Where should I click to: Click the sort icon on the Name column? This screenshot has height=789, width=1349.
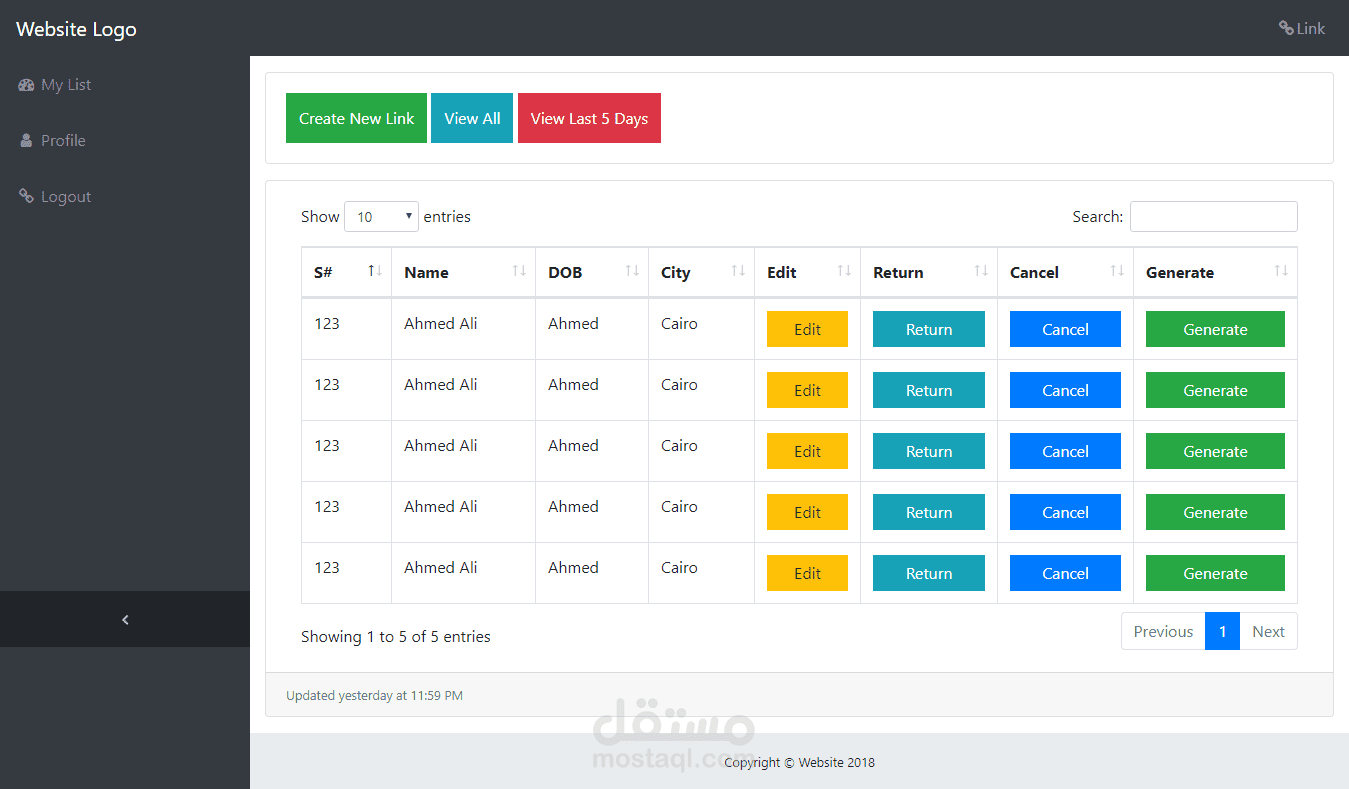click(520, 271)
